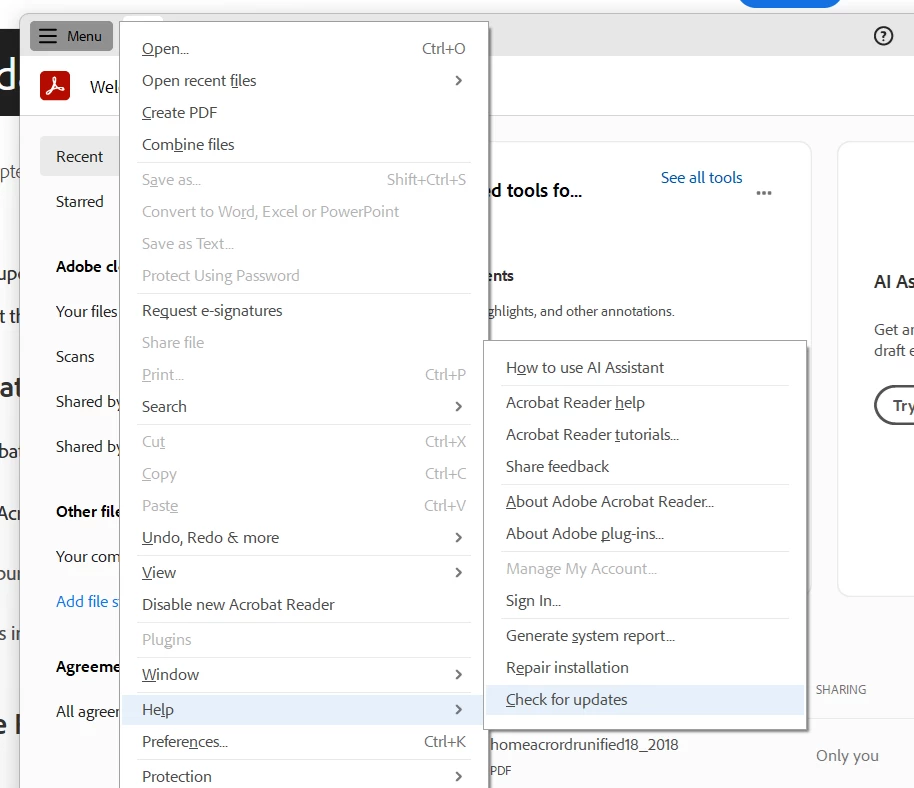The width and height of the screenshot is (914, 788).
Task: Expand the Help submenu
Action: 303,710
